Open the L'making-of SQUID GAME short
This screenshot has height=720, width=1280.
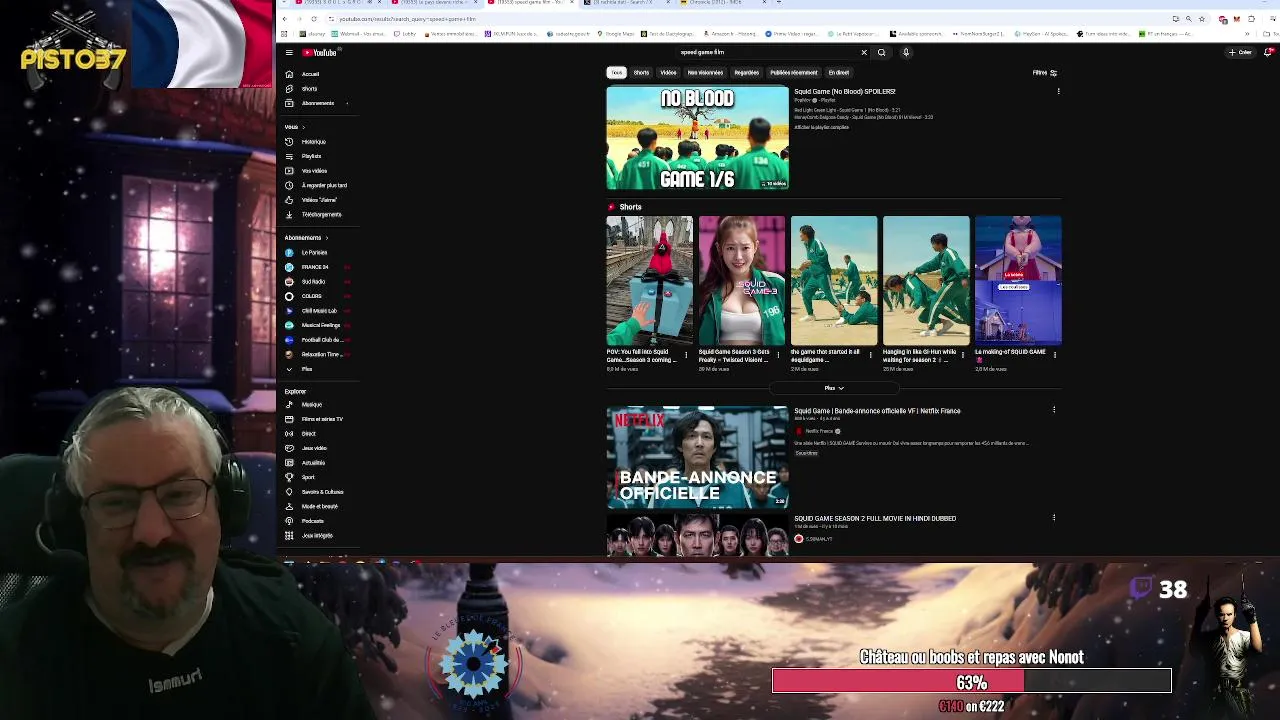(1018, 281)
